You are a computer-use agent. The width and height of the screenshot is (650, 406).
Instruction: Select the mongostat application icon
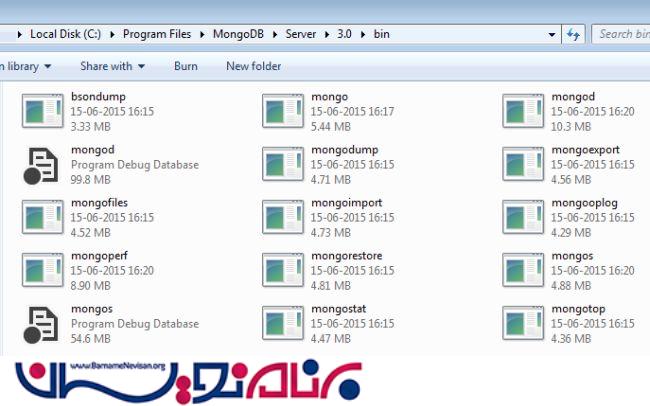point(283,323)
